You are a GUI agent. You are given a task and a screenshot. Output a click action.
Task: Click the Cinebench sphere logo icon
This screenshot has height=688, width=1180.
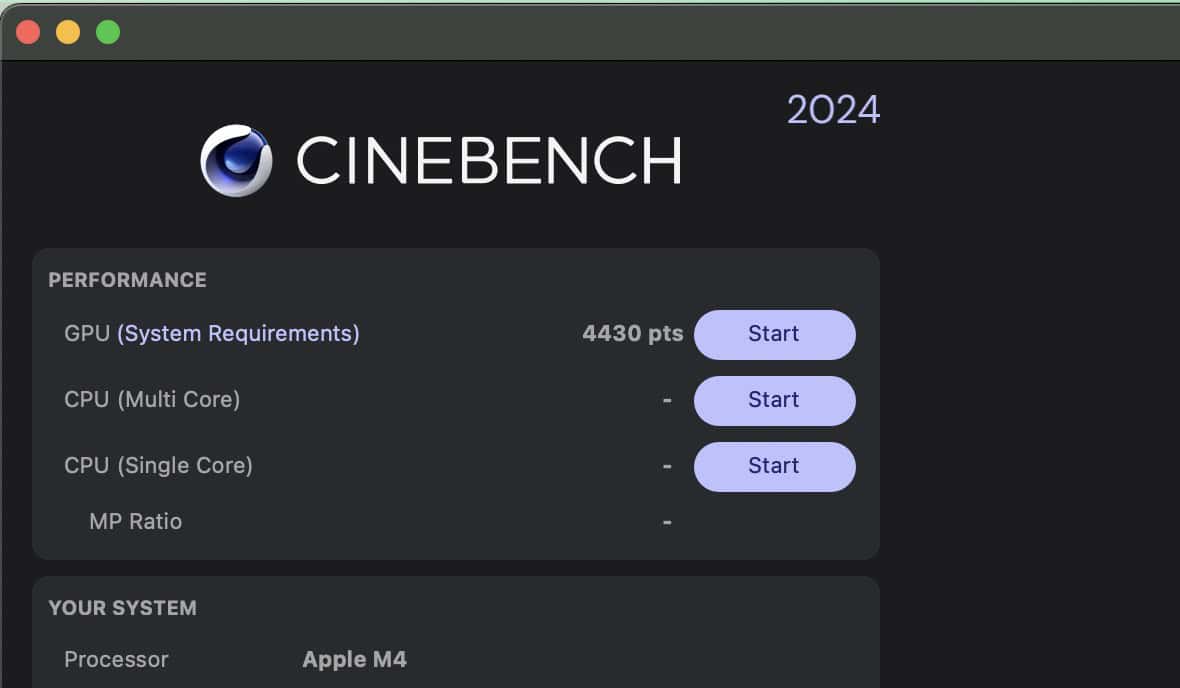236,160
